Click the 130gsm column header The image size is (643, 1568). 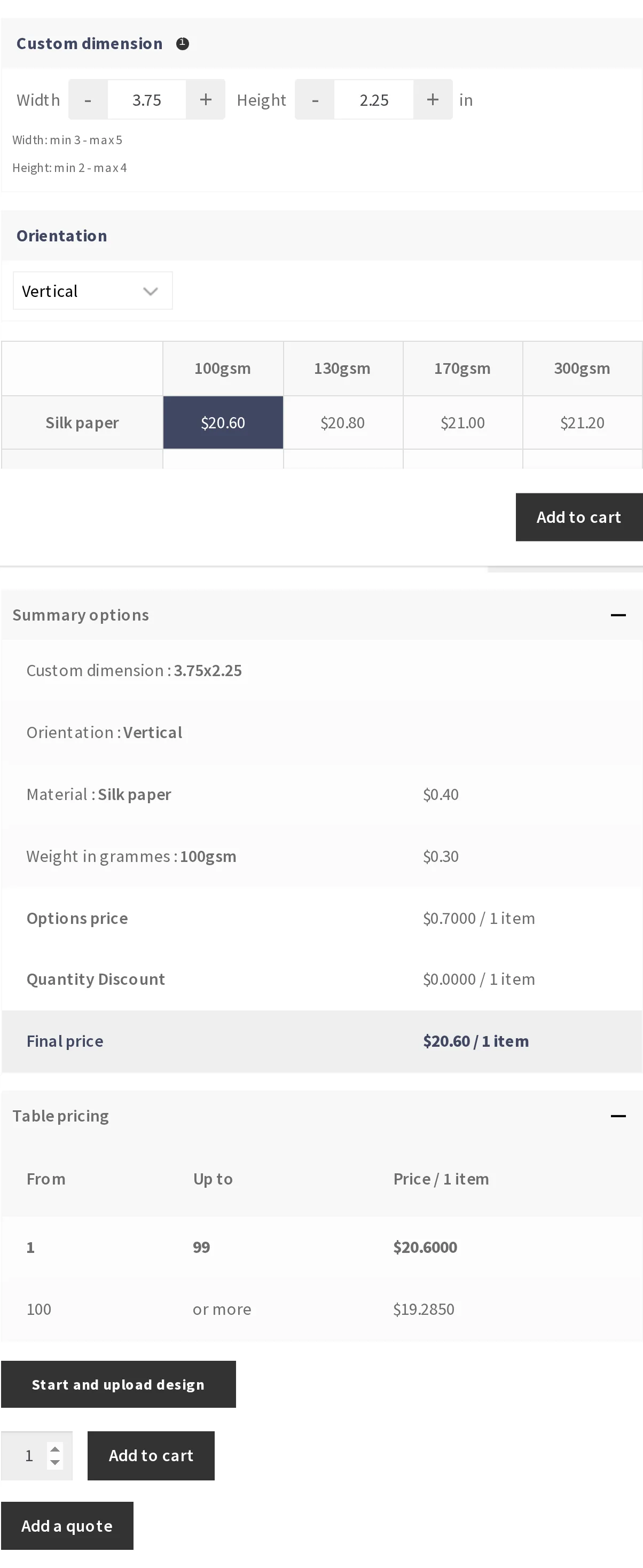coord(343,369)
